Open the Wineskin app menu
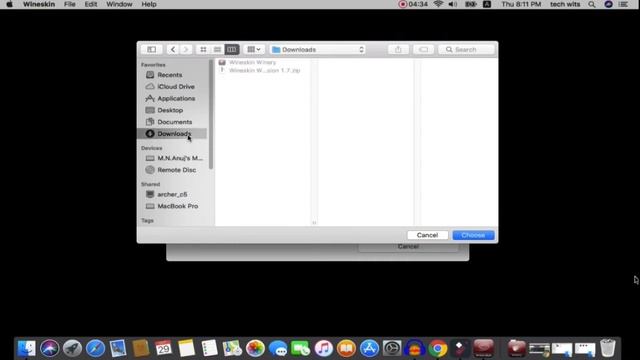 39,4
